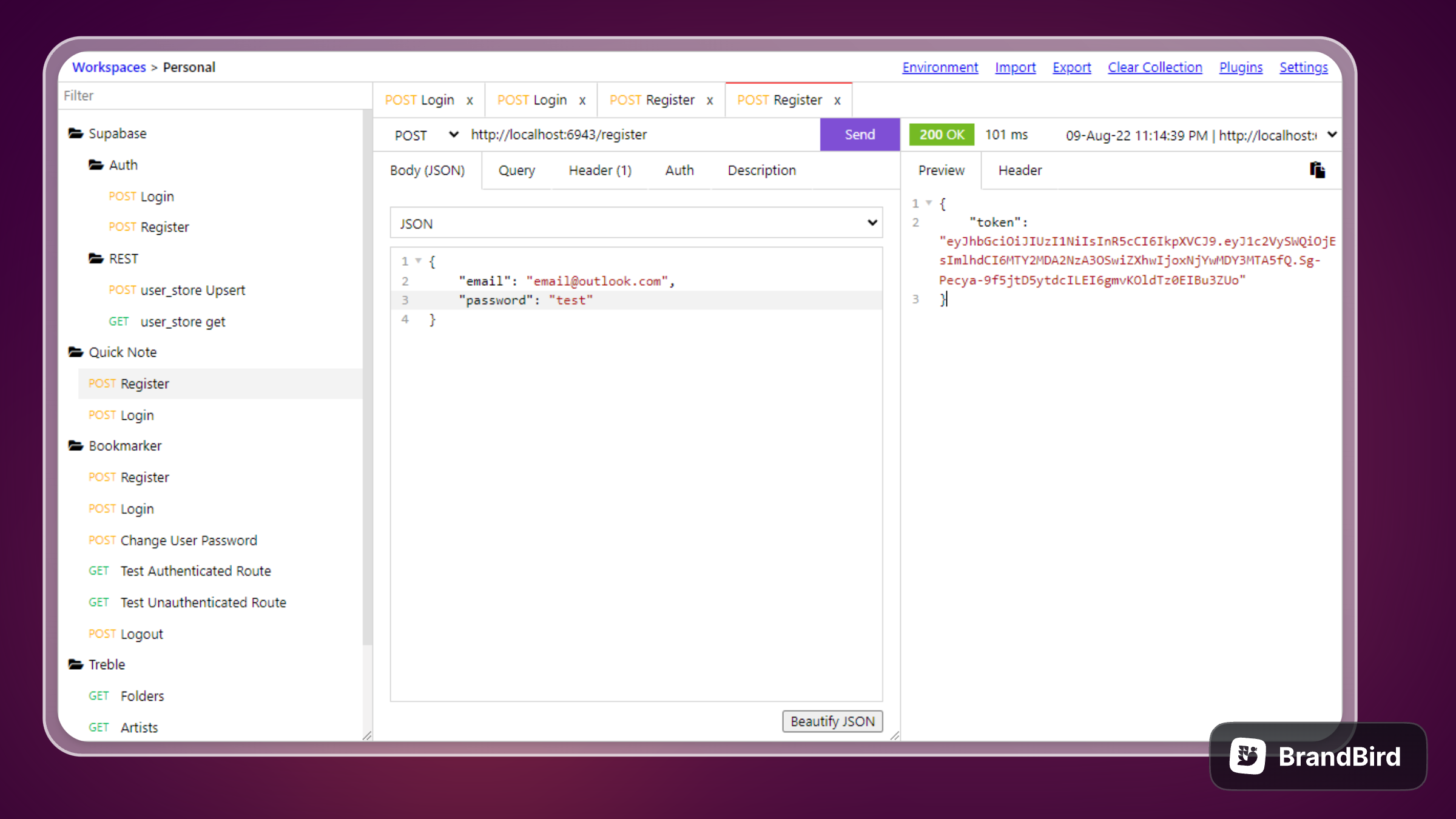Select the response Preview tab

[941, 170]
